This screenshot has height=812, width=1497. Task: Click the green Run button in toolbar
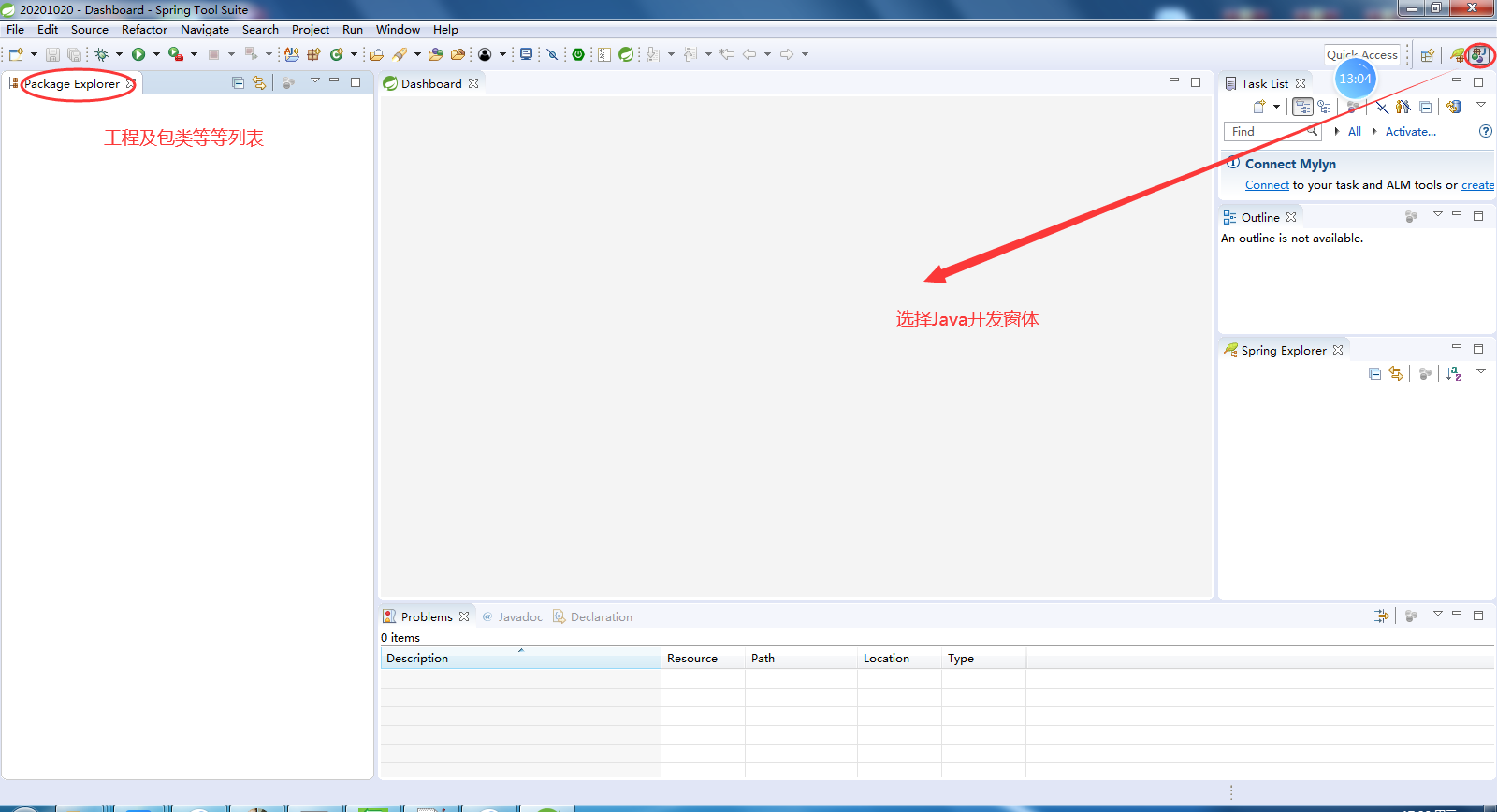point(138,54)
